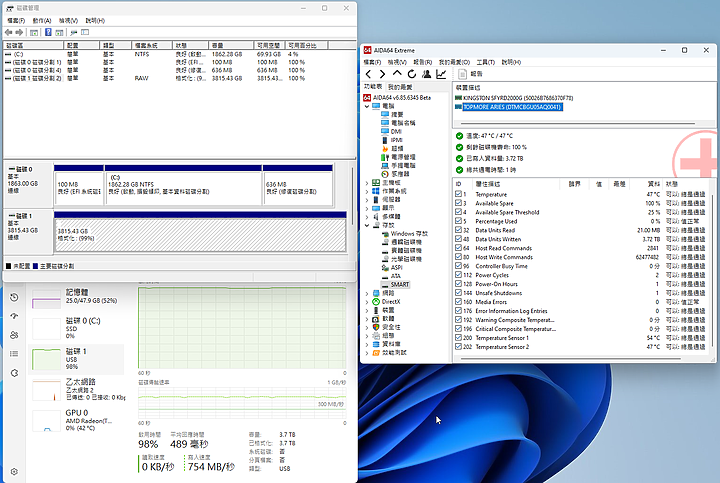Toggle Data Units Written checkbox
This screenshot has height=483, width=720.
tap(458, 239)
